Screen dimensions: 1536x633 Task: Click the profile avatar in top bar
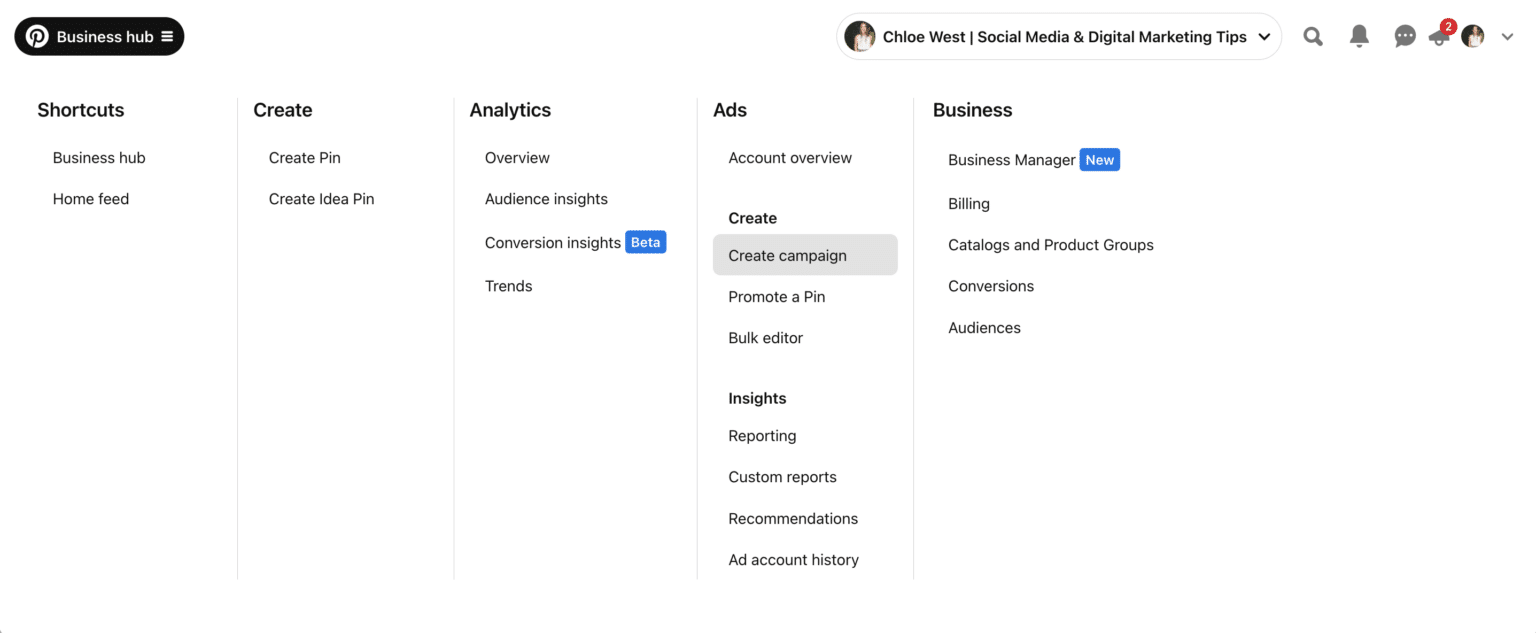1472,36
